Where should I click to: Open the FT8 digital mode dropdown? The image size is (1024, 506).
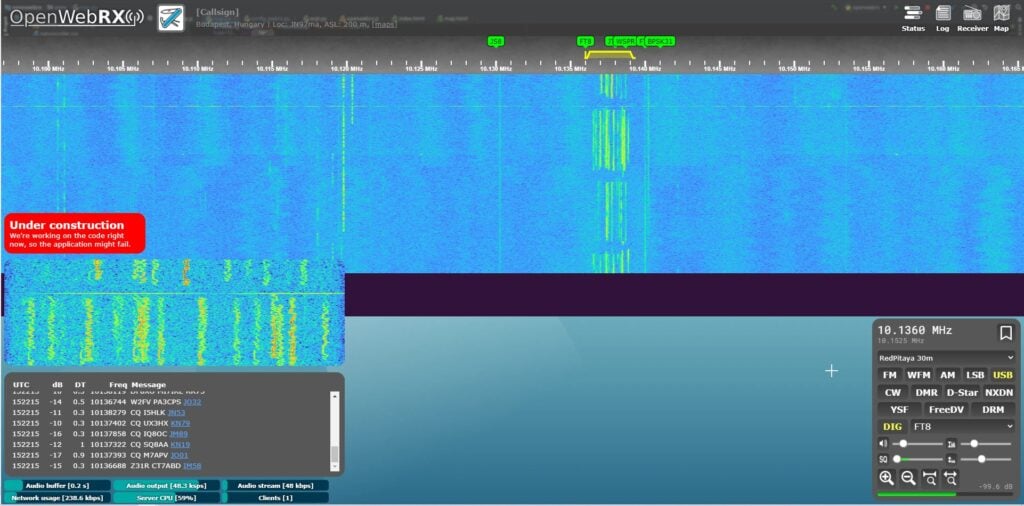tap(963, 426)
